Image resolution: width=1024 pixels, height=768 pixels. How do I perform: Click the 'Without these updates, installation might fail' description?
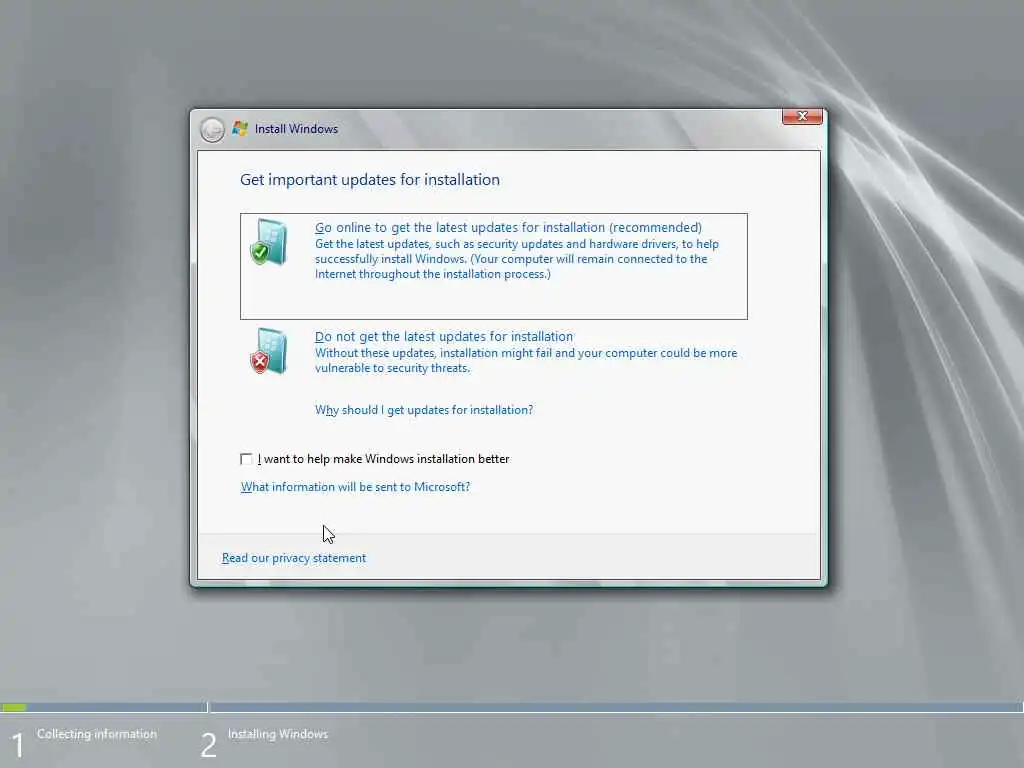526,360
